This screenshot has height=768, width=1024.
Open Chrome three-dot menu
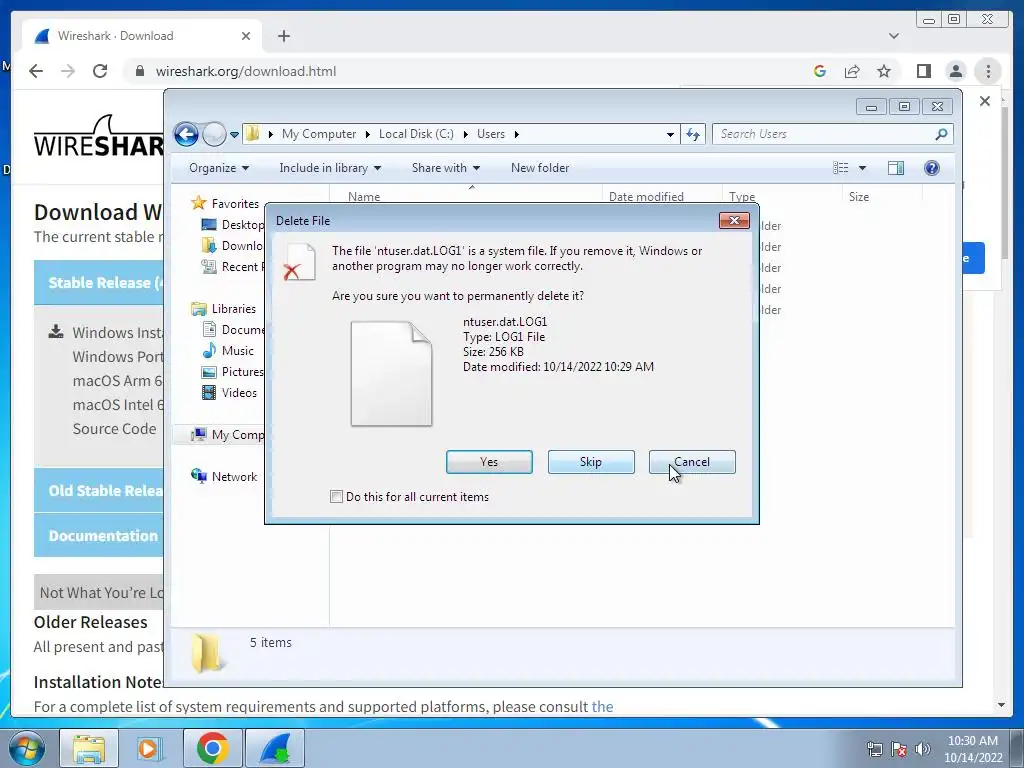tap(988, 71)
